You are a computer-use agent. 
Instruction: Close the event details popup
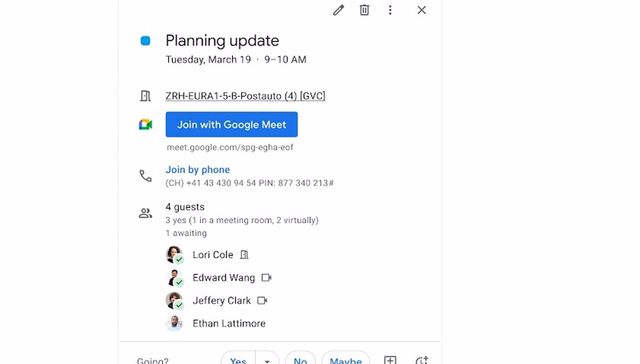click(x=422, y=10)
